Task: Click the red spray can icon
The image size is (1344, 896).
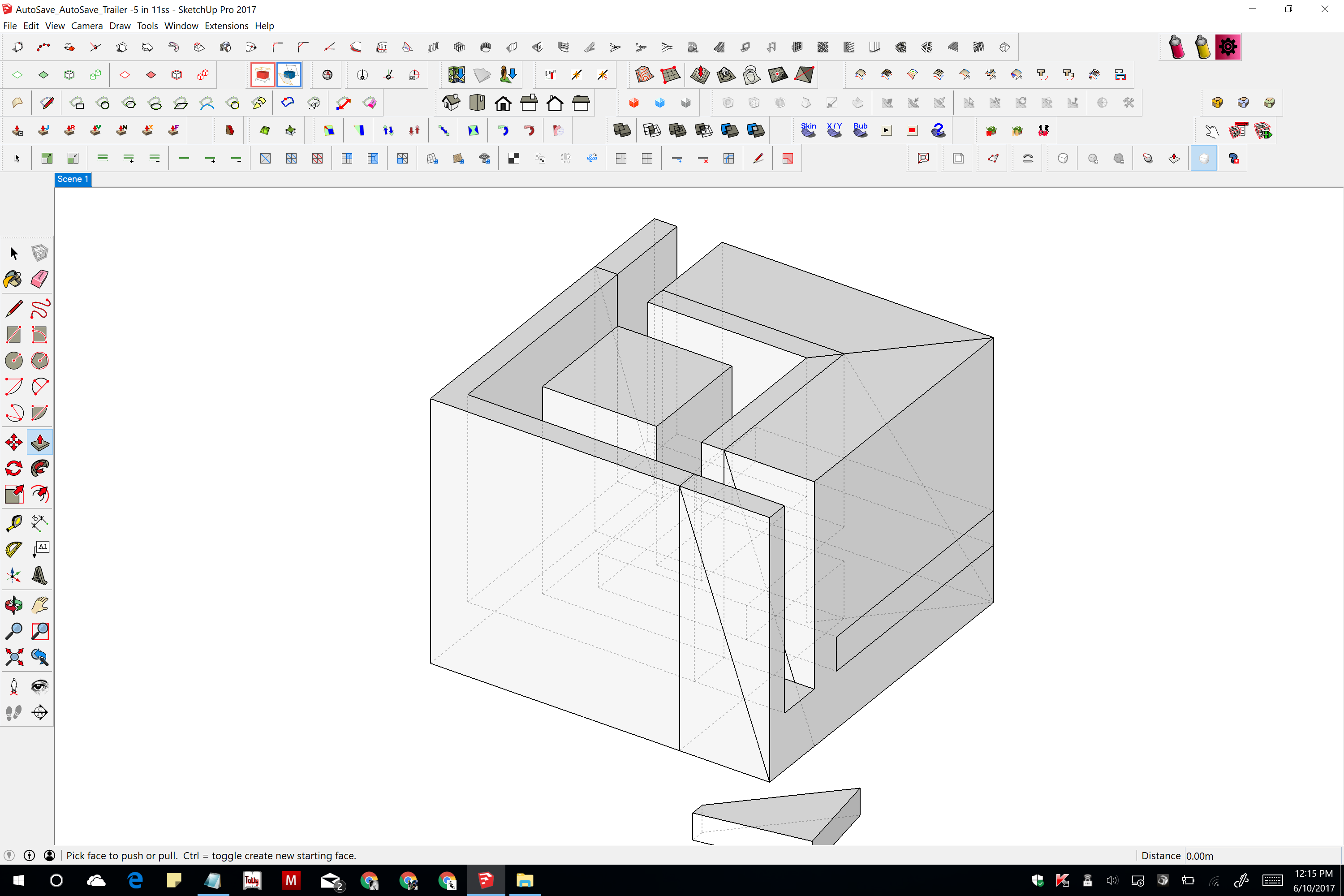Action: coord(1176,47)
